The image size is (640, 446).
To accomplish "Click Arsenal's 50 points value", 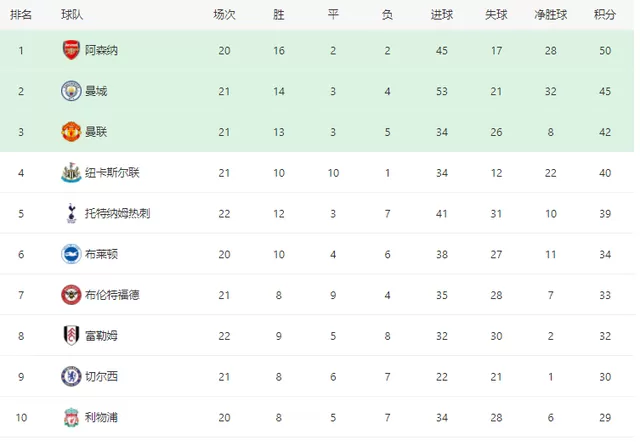I will tap(605, 50).
